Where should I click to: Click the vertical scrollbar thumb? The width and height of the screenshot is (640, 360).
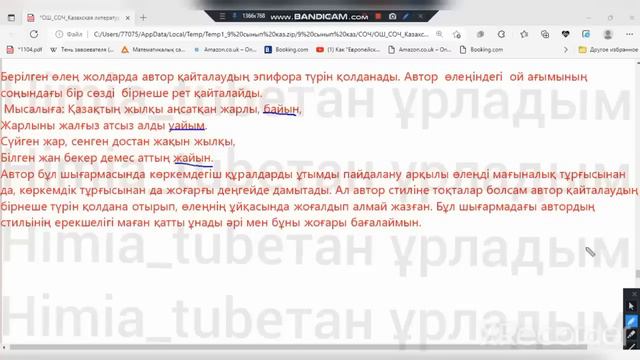(x=638, y=273)
